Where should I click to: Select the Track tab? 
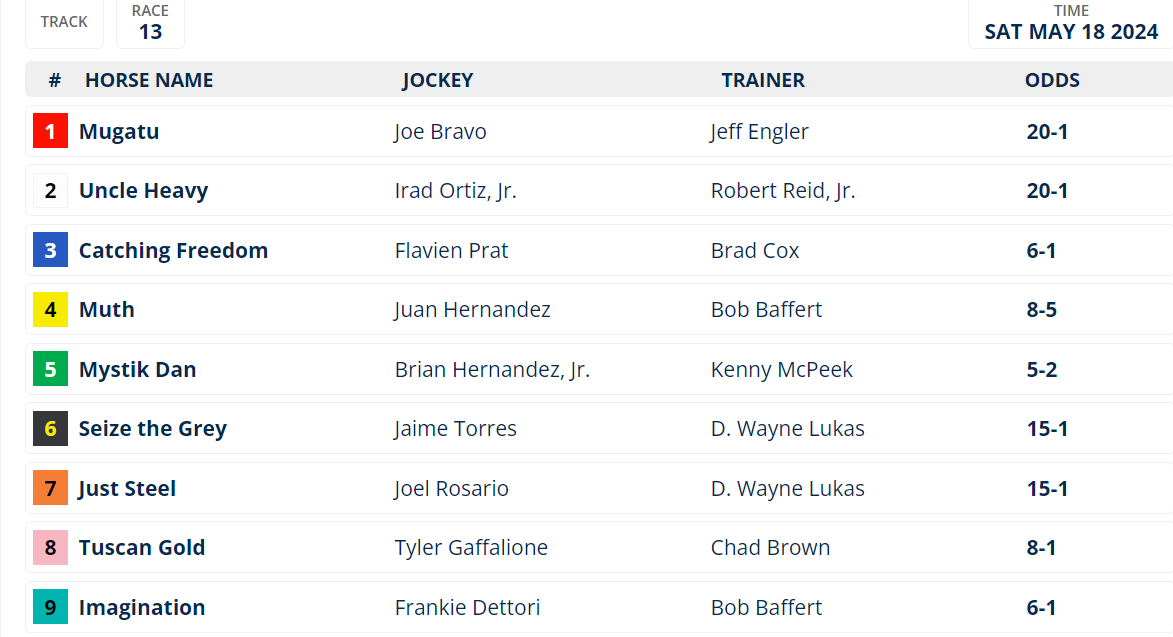click(64, 22)
